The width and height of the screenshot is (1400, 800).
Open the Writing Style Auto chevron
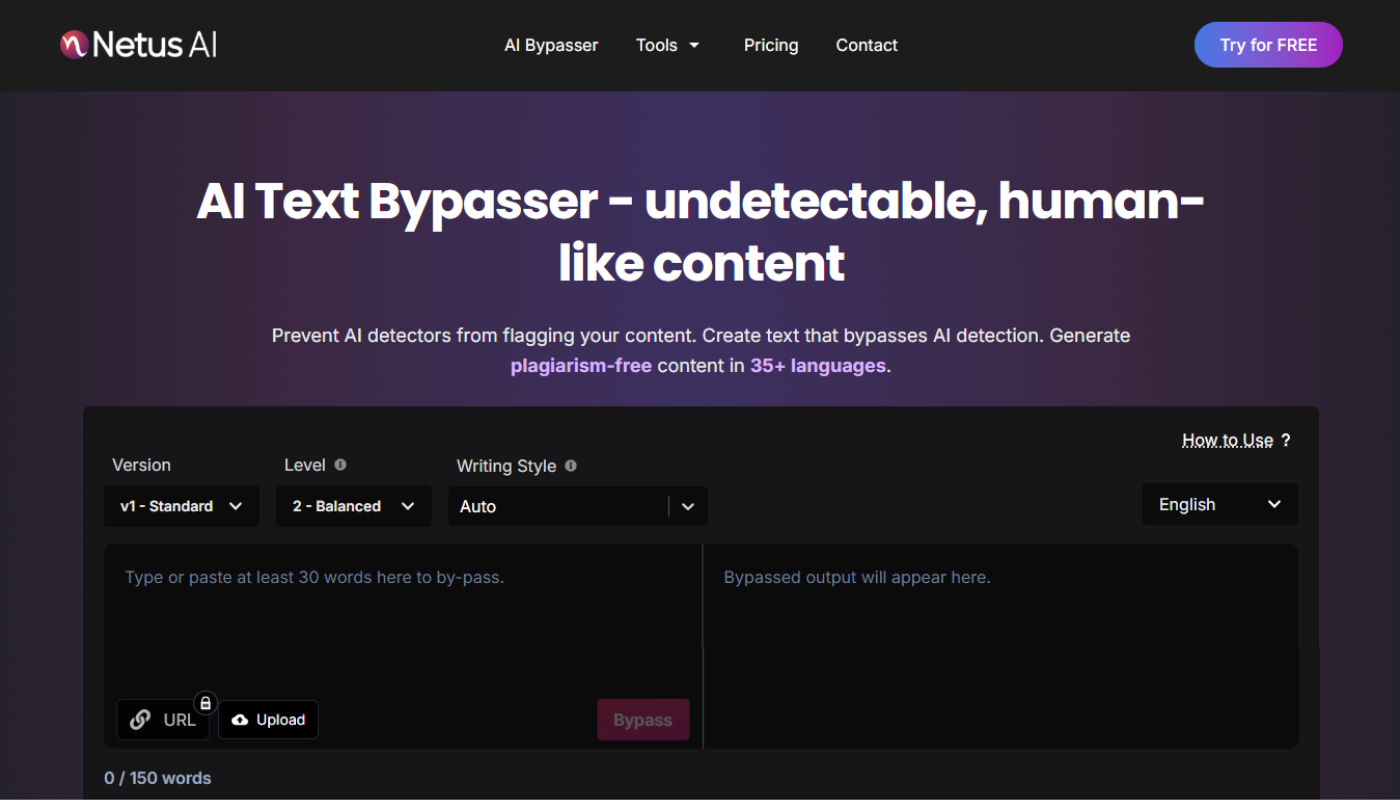point(688,507)
